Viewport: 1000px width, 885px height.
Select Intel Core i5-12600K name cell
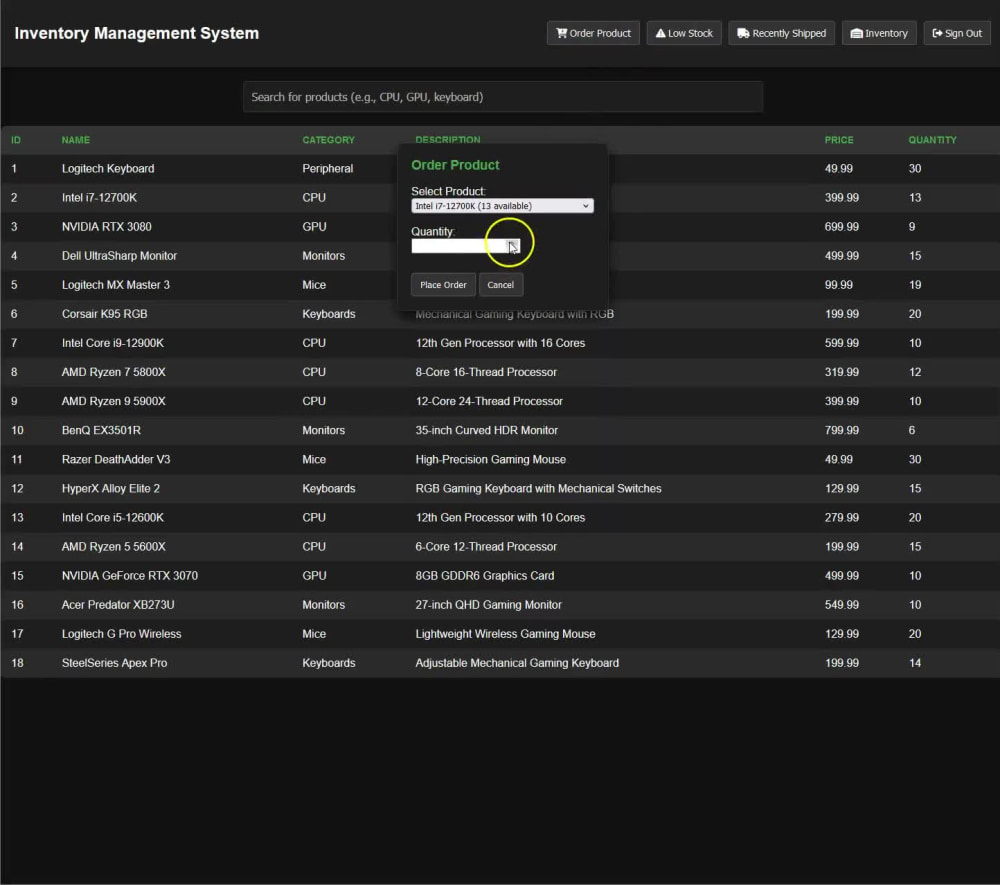click(112, 518)
